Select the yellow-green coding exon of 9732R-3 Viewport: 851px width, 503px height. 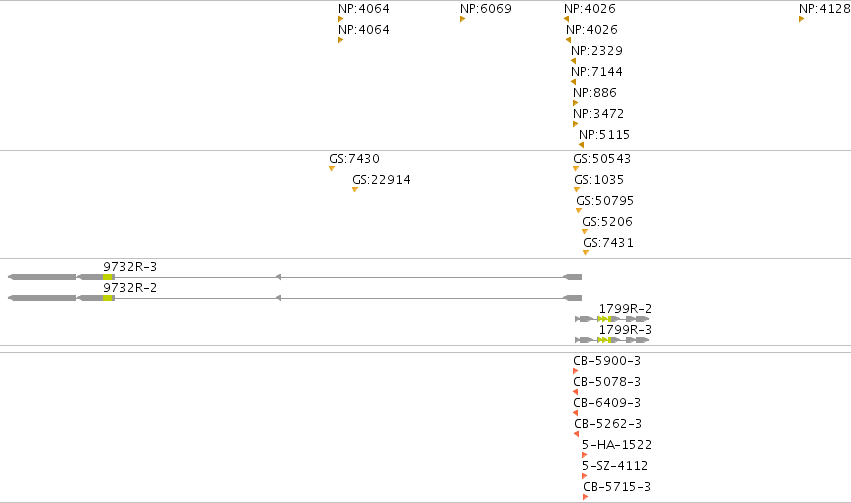(107, 277)
